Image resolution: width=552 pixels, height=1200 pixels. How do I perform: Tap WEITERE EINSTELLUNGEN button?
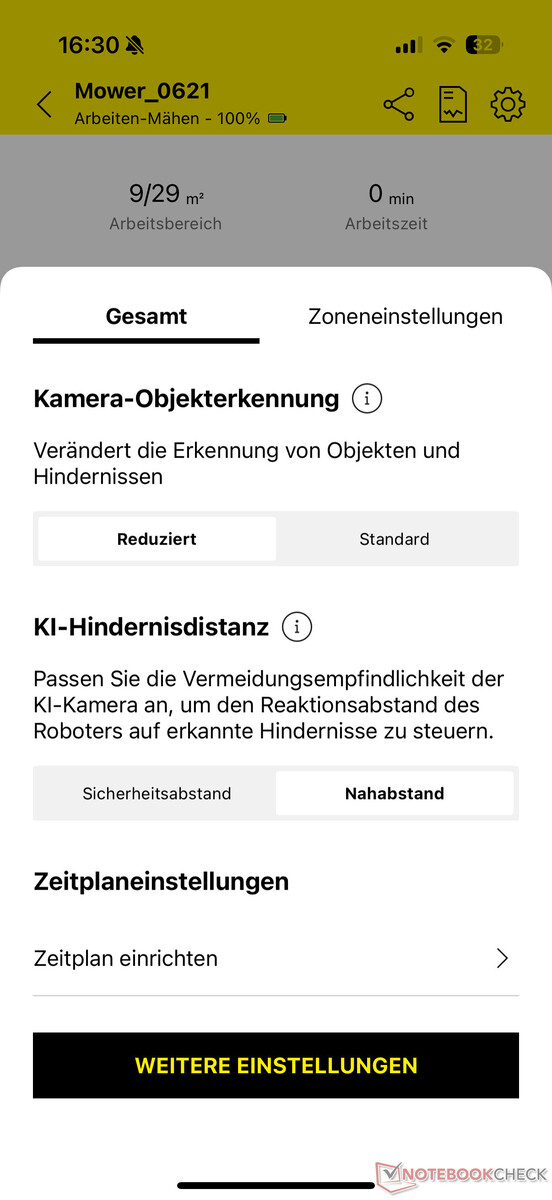pyautogui.click(x=276, y=1066)
